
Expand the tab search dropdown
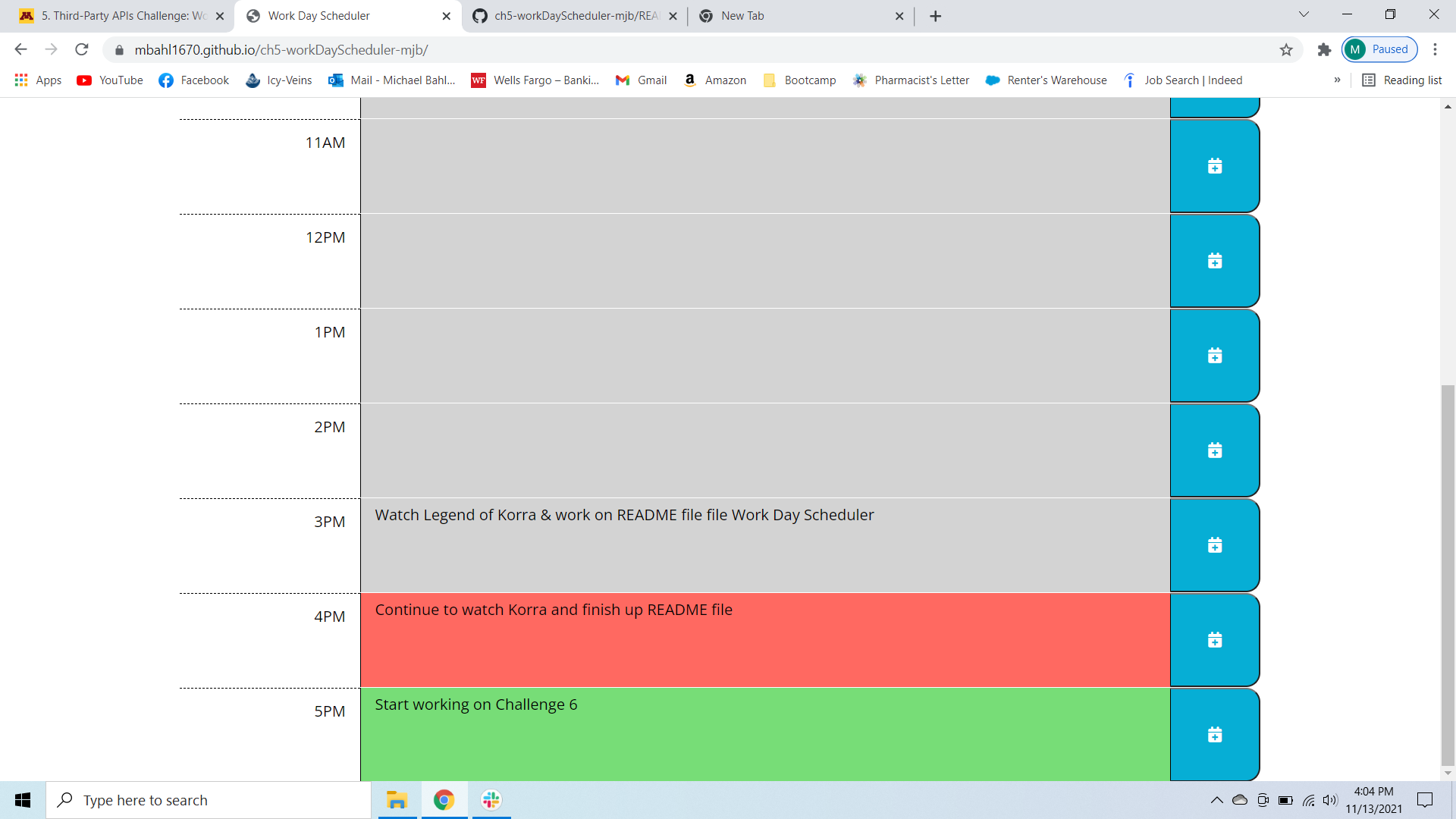(1304, 14)
